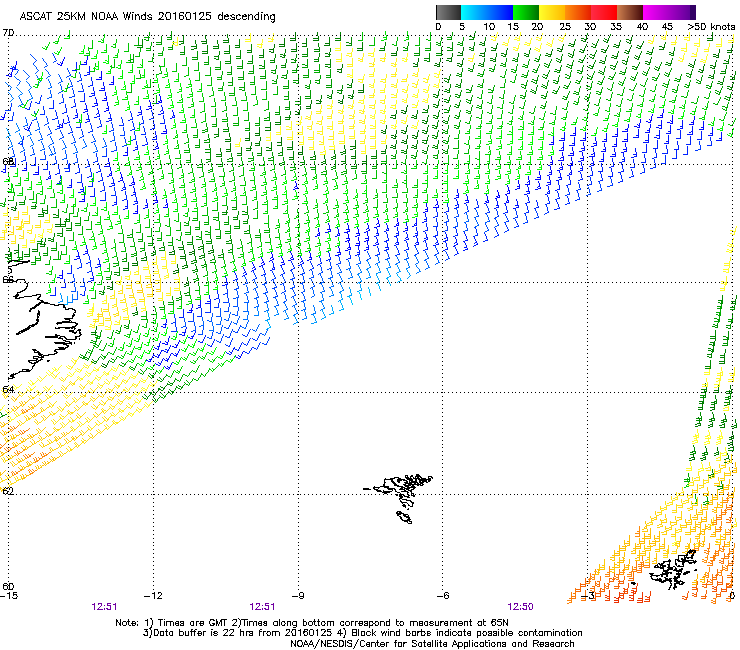Click the longitude label '-15'
The width and height of the screenshot is (740, 650).
[9, 596]
